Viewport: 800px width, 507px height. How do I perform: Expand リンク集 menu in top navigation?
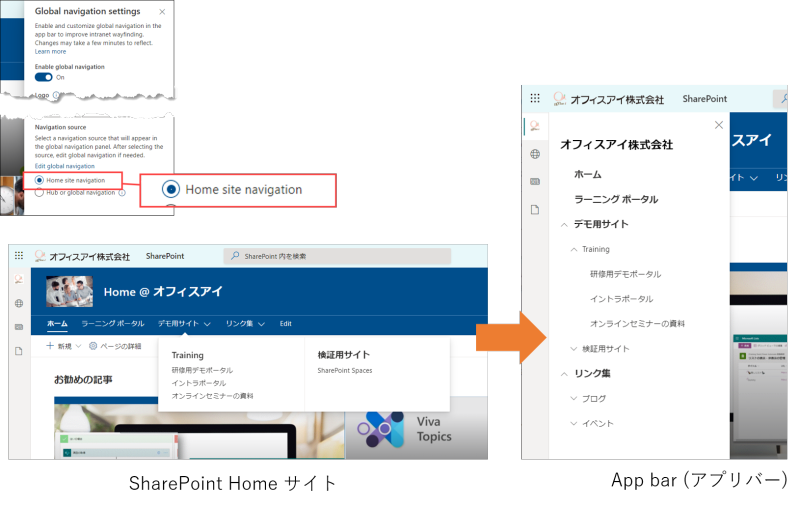245,323
